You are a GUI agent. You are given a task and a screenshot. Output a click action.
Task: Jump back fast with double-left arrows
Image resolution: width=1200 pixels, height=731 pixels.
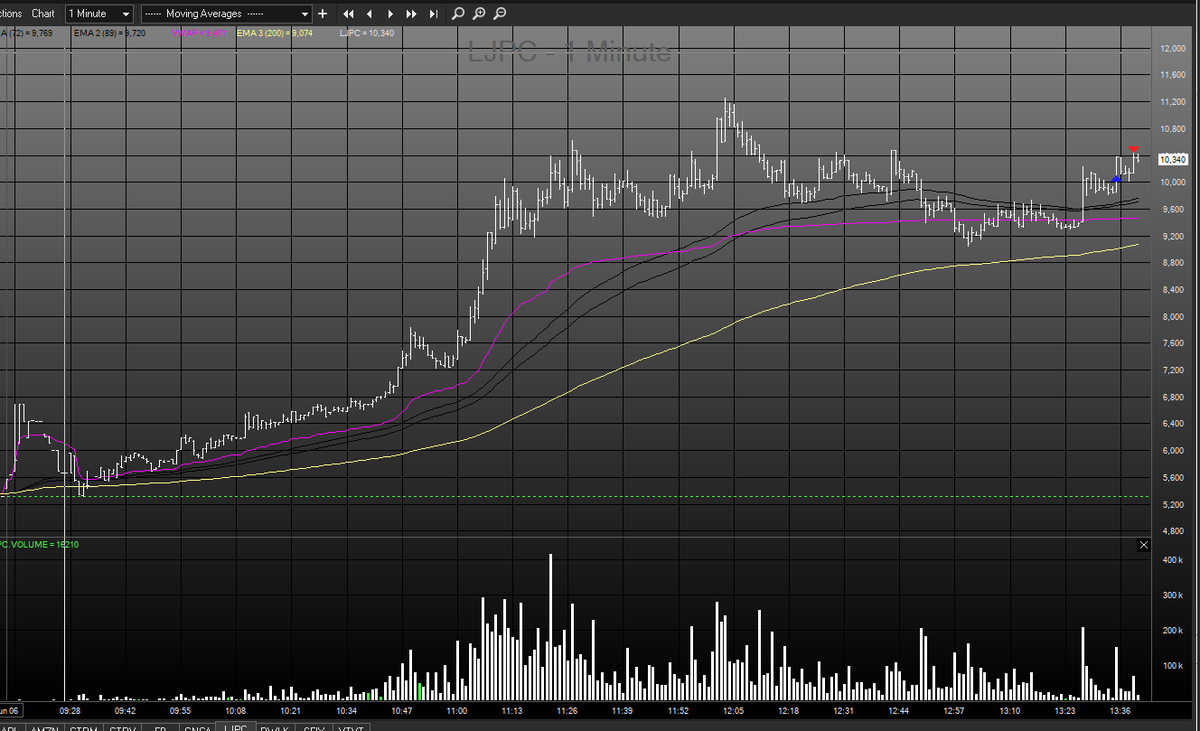tap(348, 14)
